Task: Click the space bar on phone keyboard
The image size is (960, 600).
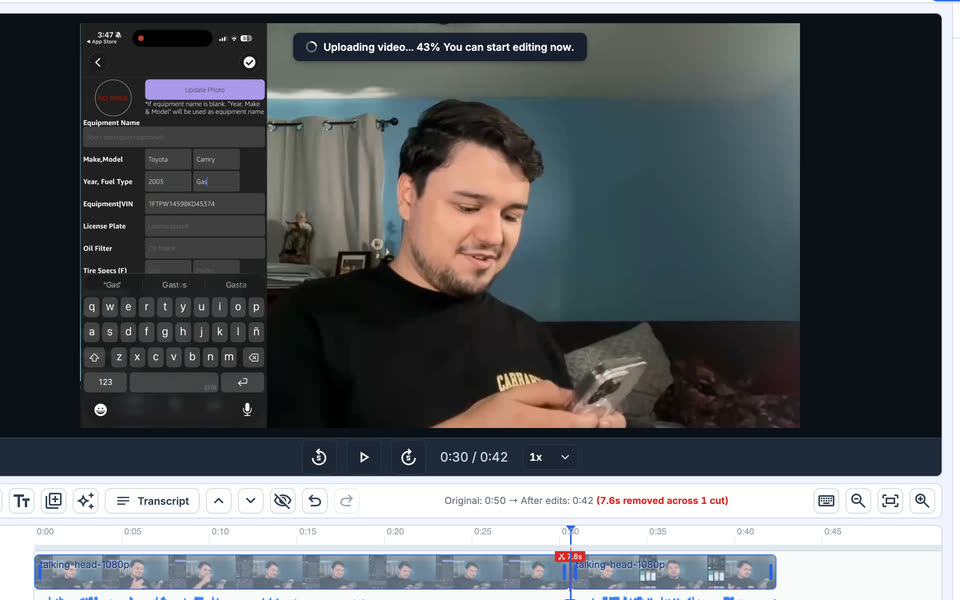Action: [x=174, y=382]
